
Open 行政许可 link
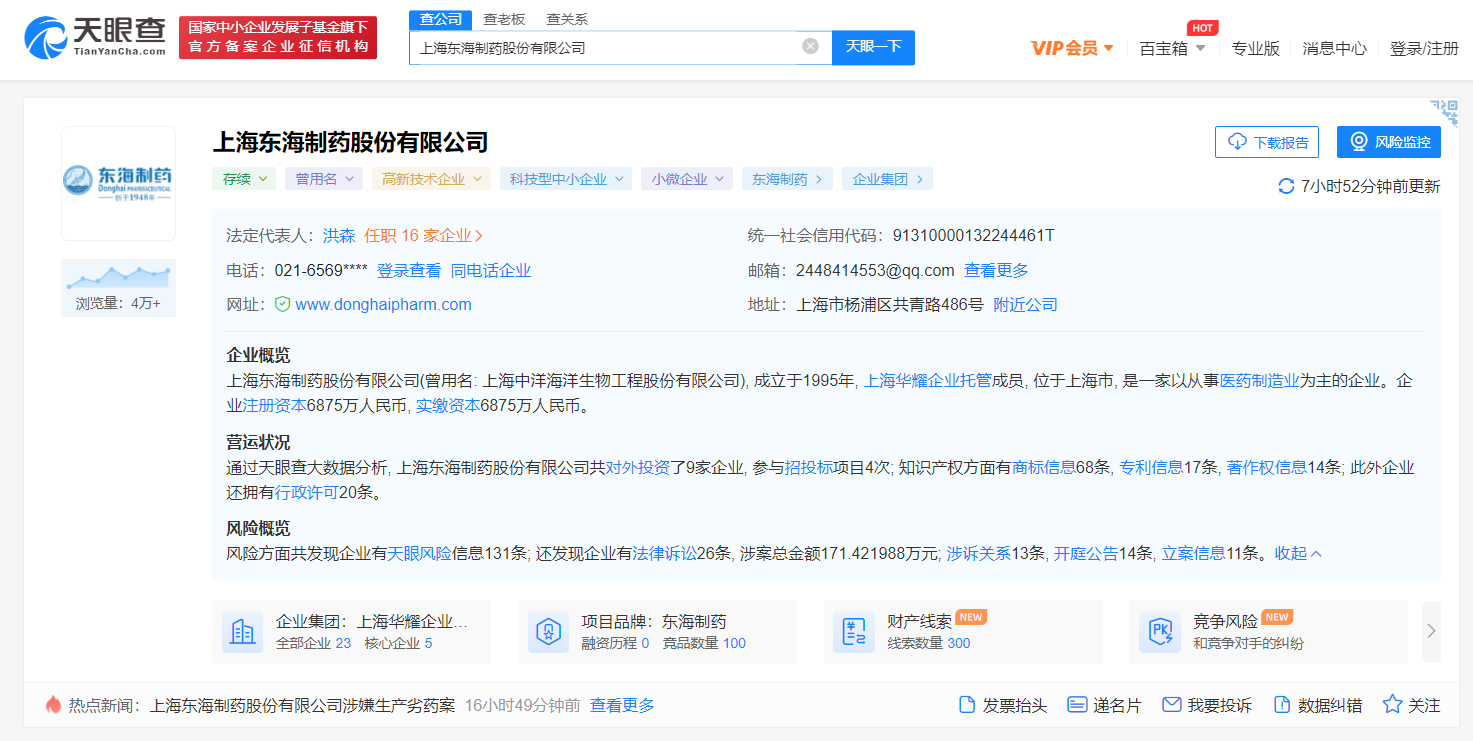307,493
